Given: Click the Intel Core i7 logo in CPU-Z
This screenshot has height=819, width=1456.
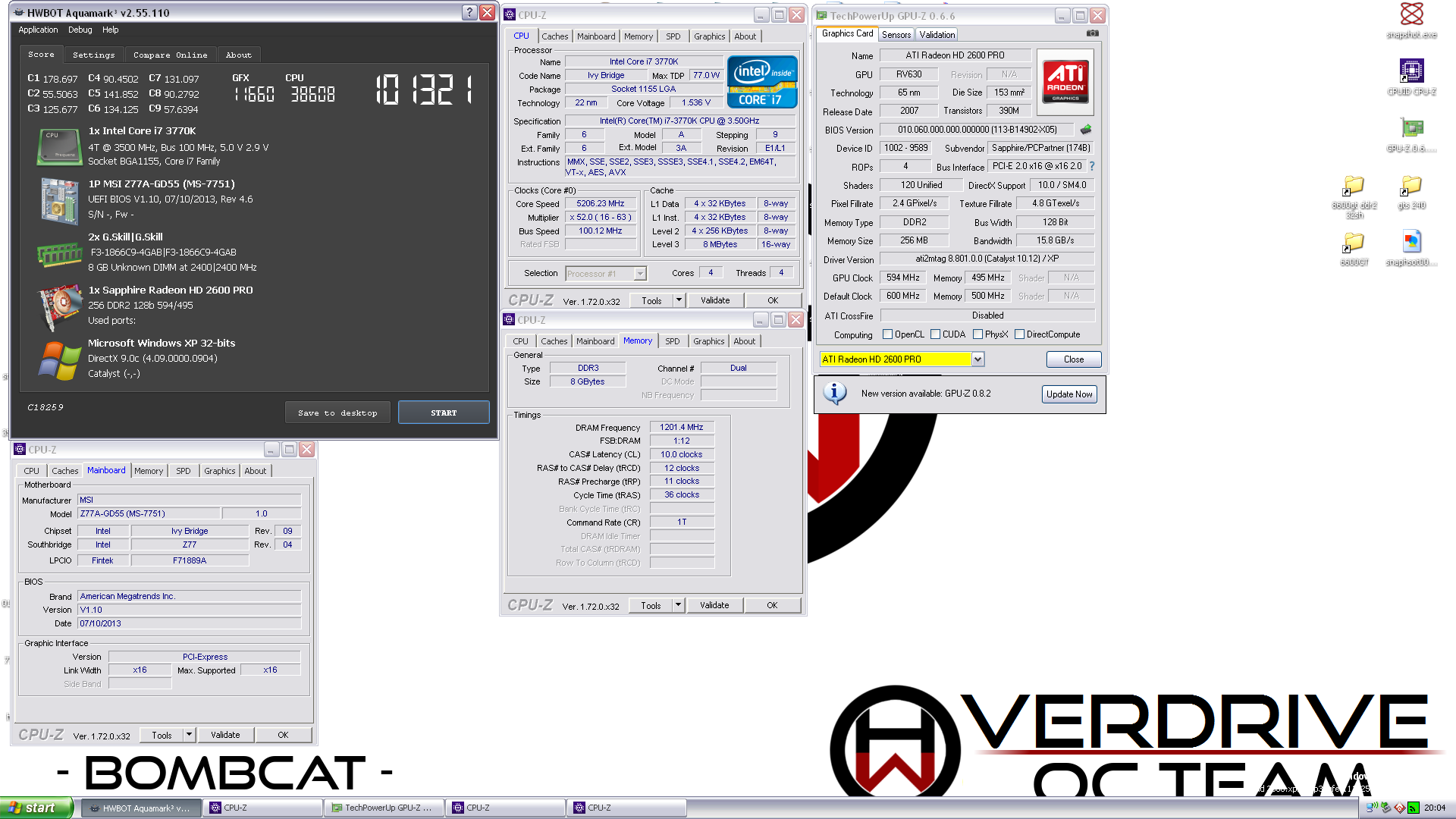Looking at the screenshot, I should click(x=762, y=81).
